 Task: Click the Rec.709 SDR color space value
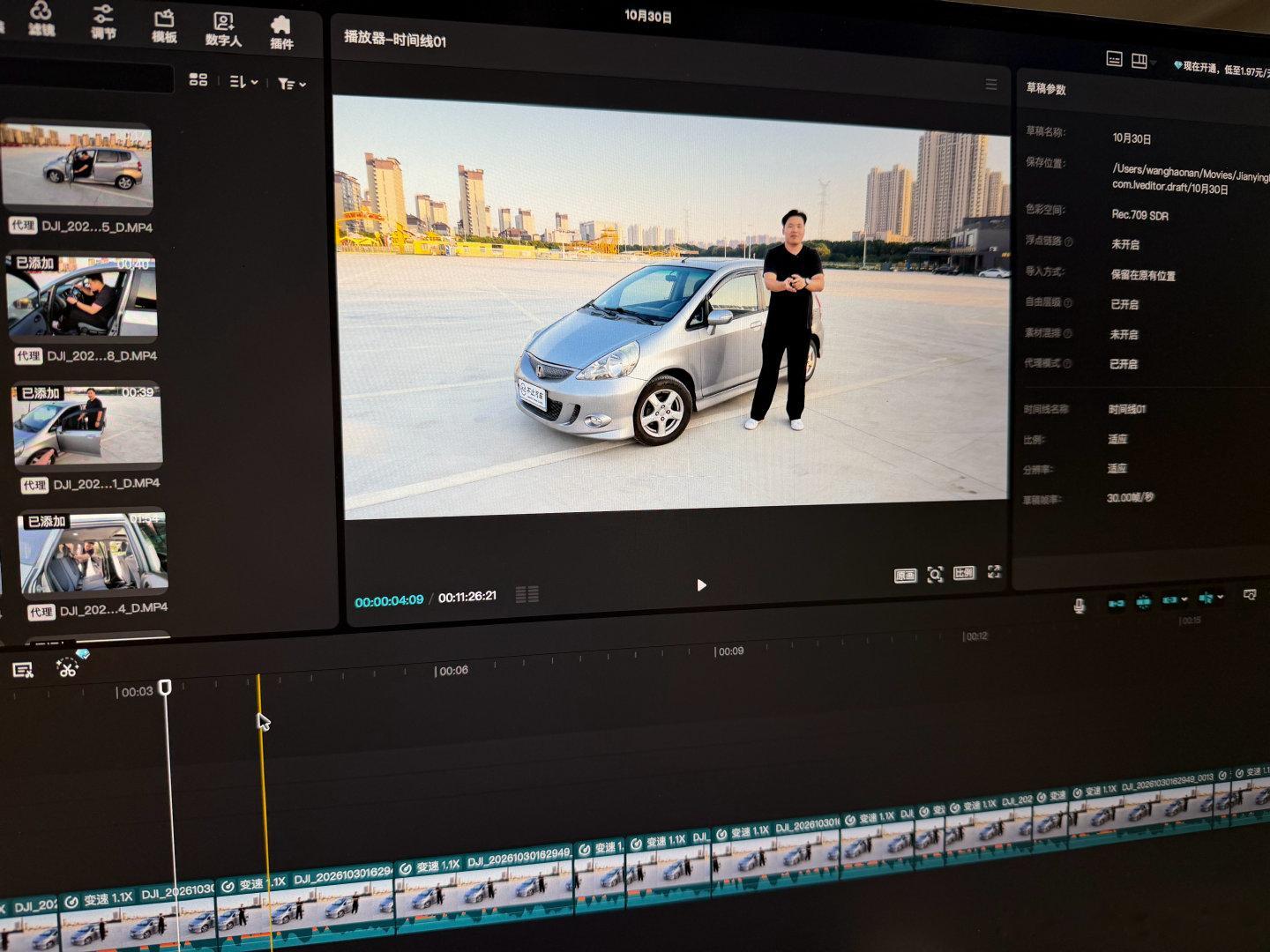1139,215
